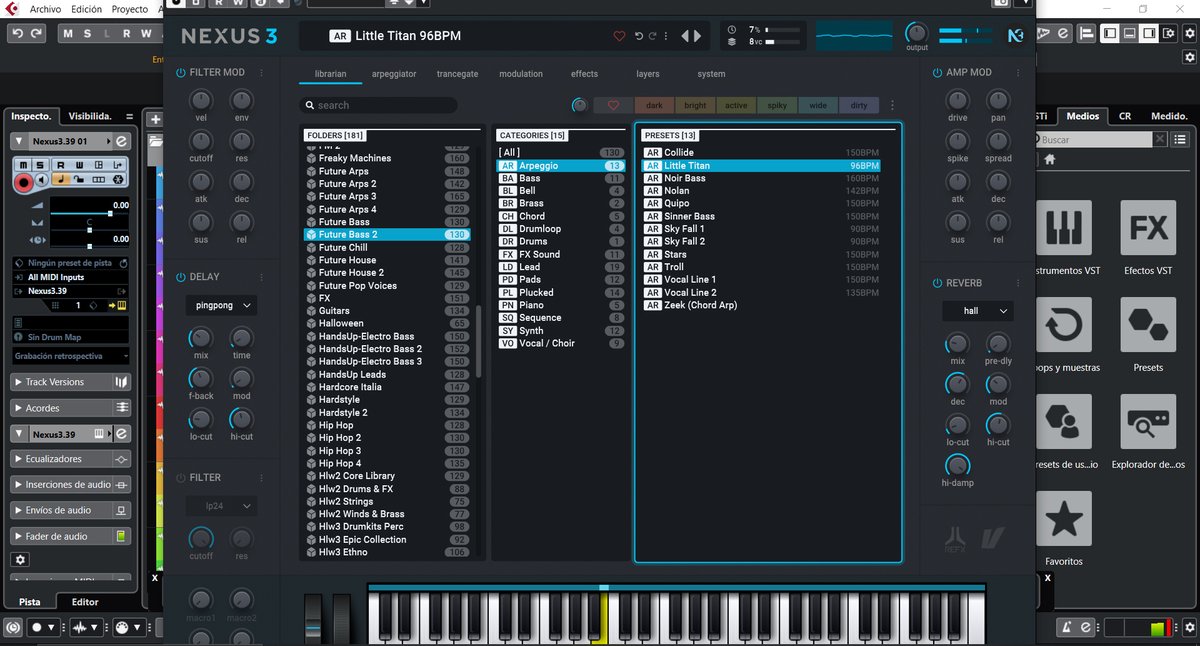
Task: Click the N3 logo icon
Action: click(1016, 36)
